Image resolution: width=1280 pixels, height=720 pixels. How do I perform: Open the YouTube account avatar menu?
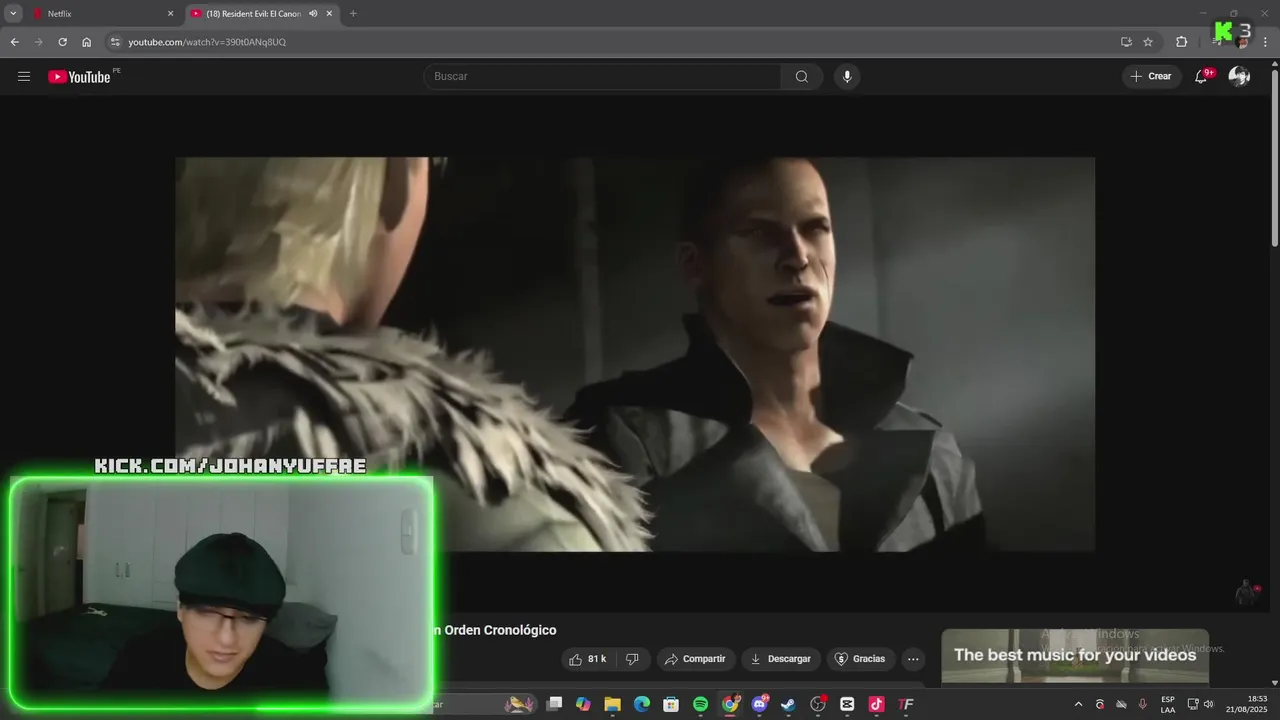[x=1239, y=77]
